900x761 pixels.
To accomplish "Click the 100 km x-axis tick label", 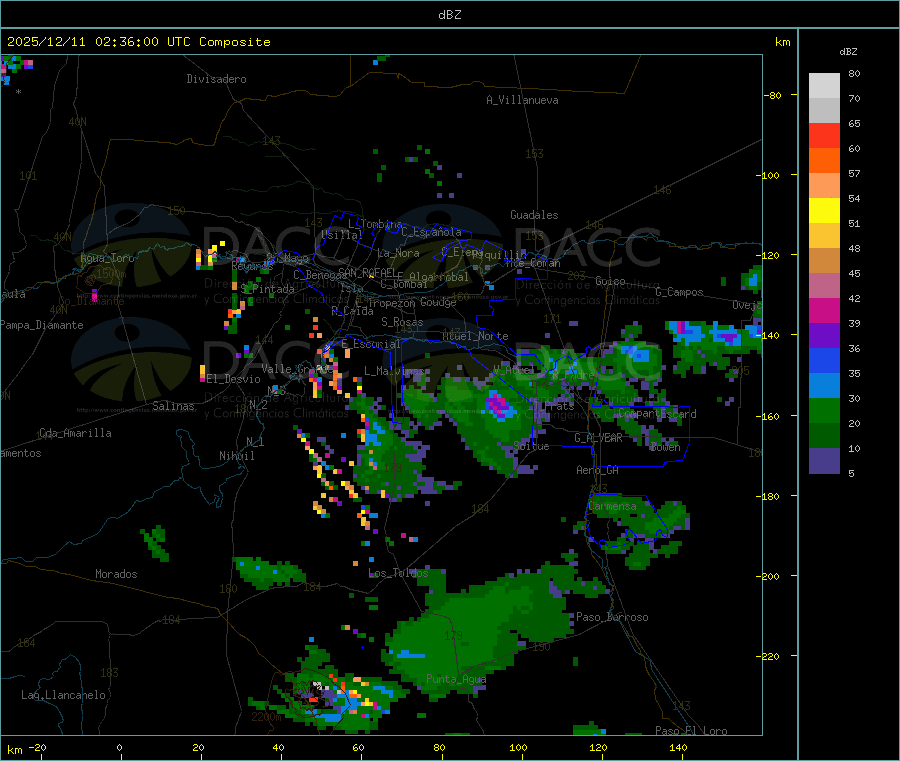I will click(x=518, y=747).
